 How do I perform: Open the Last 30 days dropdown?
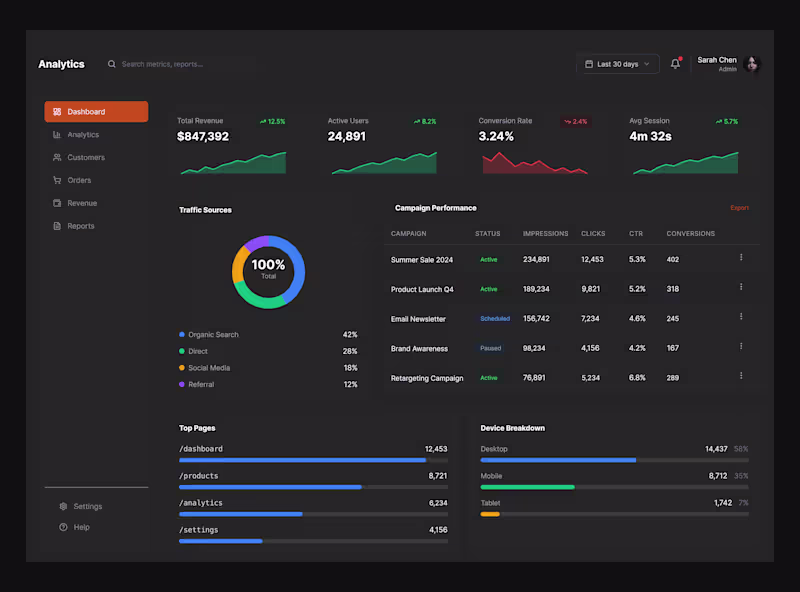(618, 64)
